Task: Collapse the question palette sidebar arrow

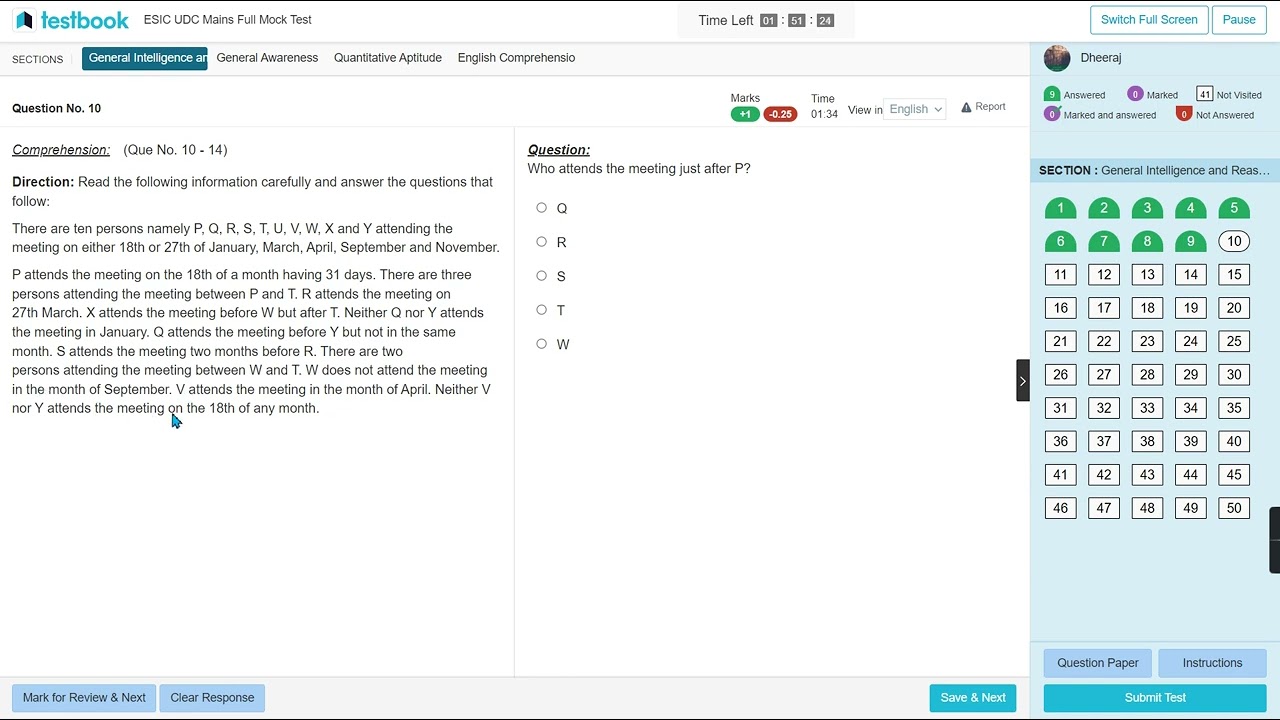Action: tap(1023, 380)
